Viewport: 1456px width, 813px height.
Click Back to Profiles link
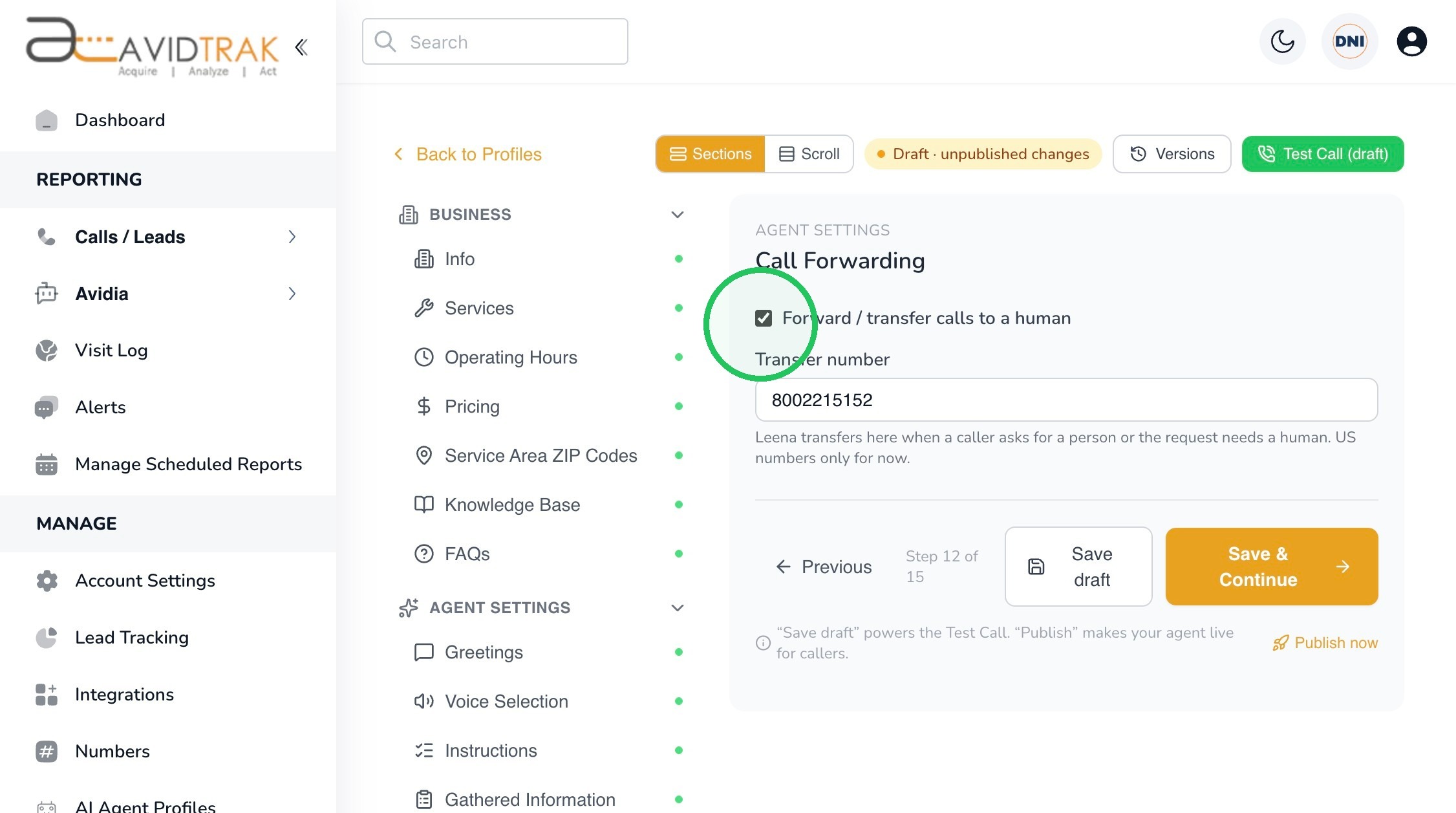click(467, 154)
